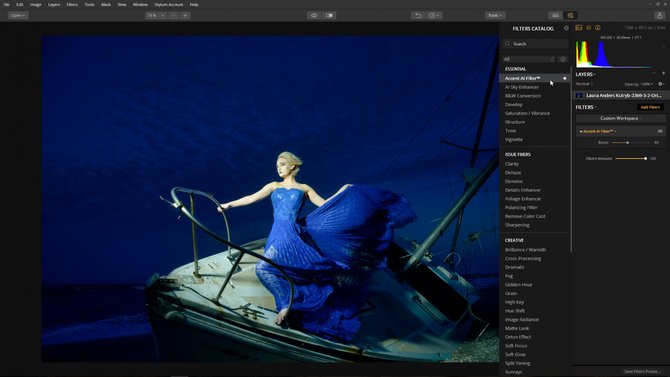Click the dot marker on Accent AI Filter row

coord(564,78)
